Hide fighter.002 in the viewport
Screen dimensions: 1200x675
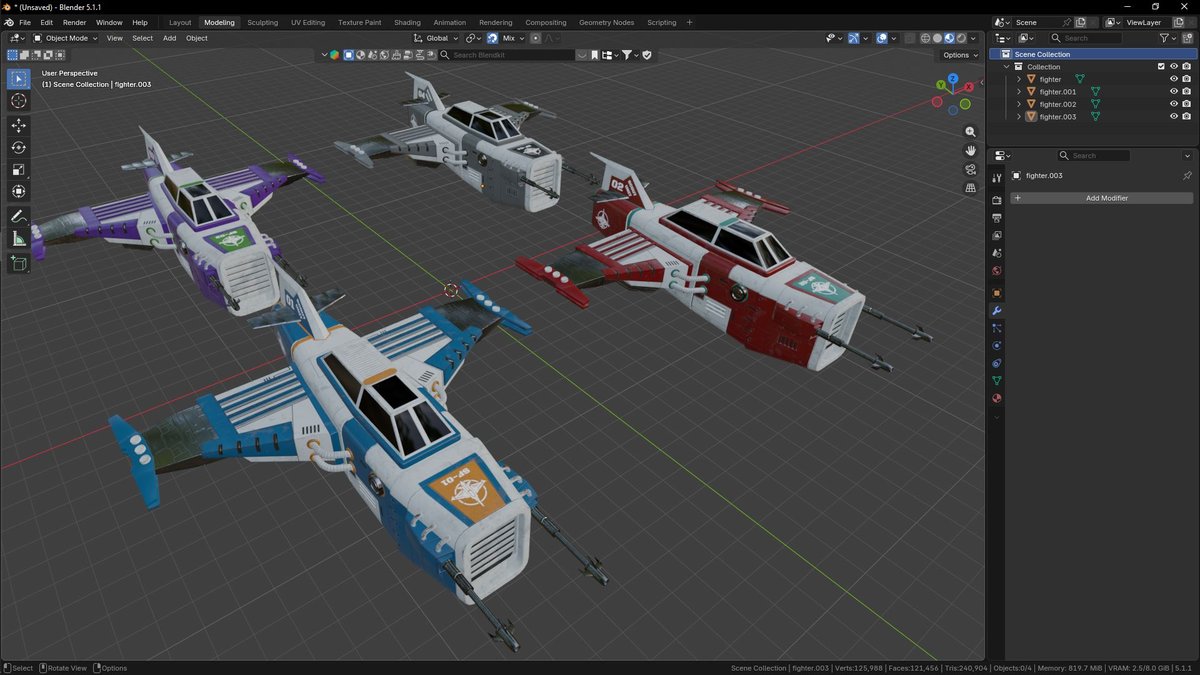[1174, 104]
